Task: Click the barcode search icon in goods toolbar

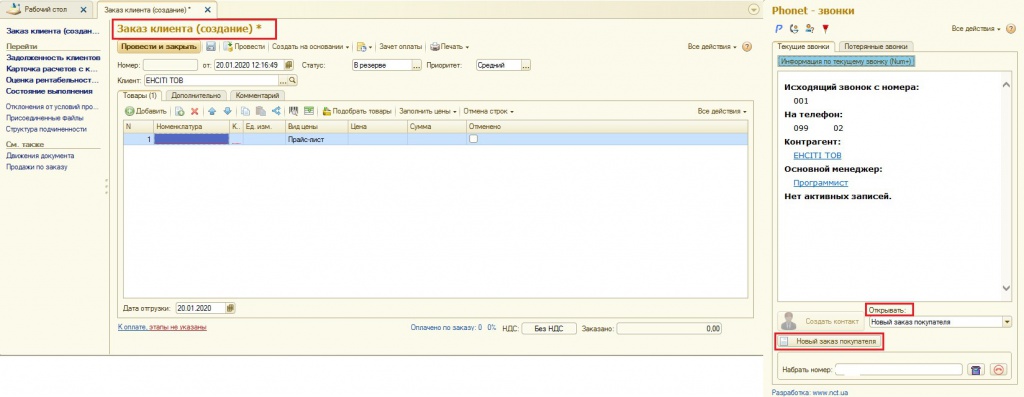Action: click(x=294, y=112)
